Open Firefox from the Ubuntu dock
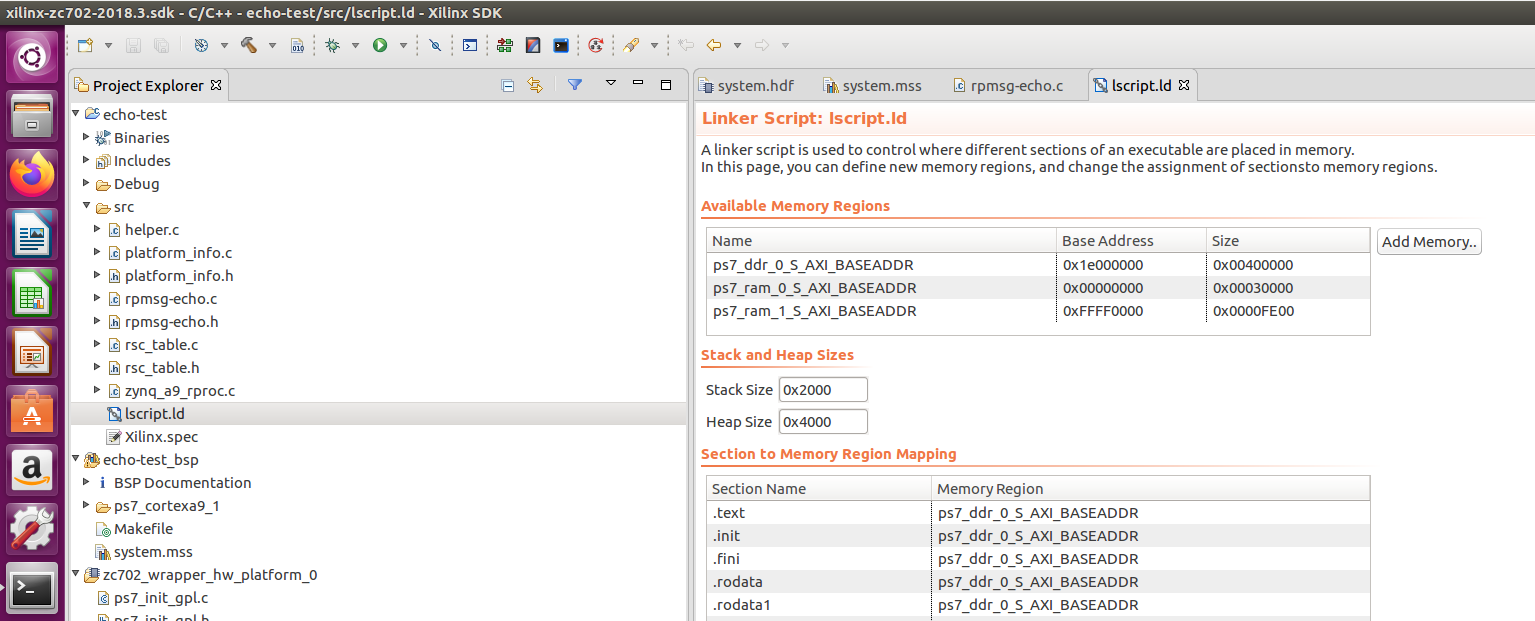Viewport: 1535px width, 621px height. tap(32, 174)
